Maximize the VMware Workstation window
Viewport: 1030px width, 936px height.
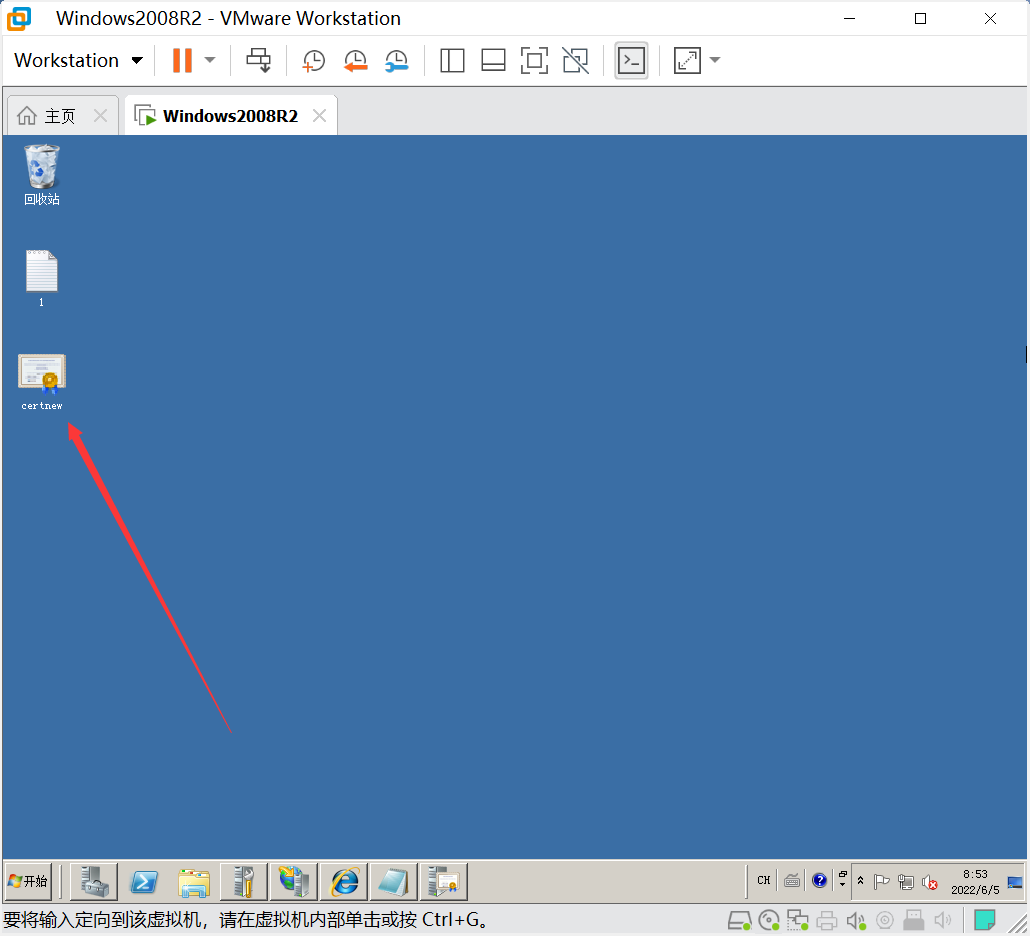coord(920,18)
